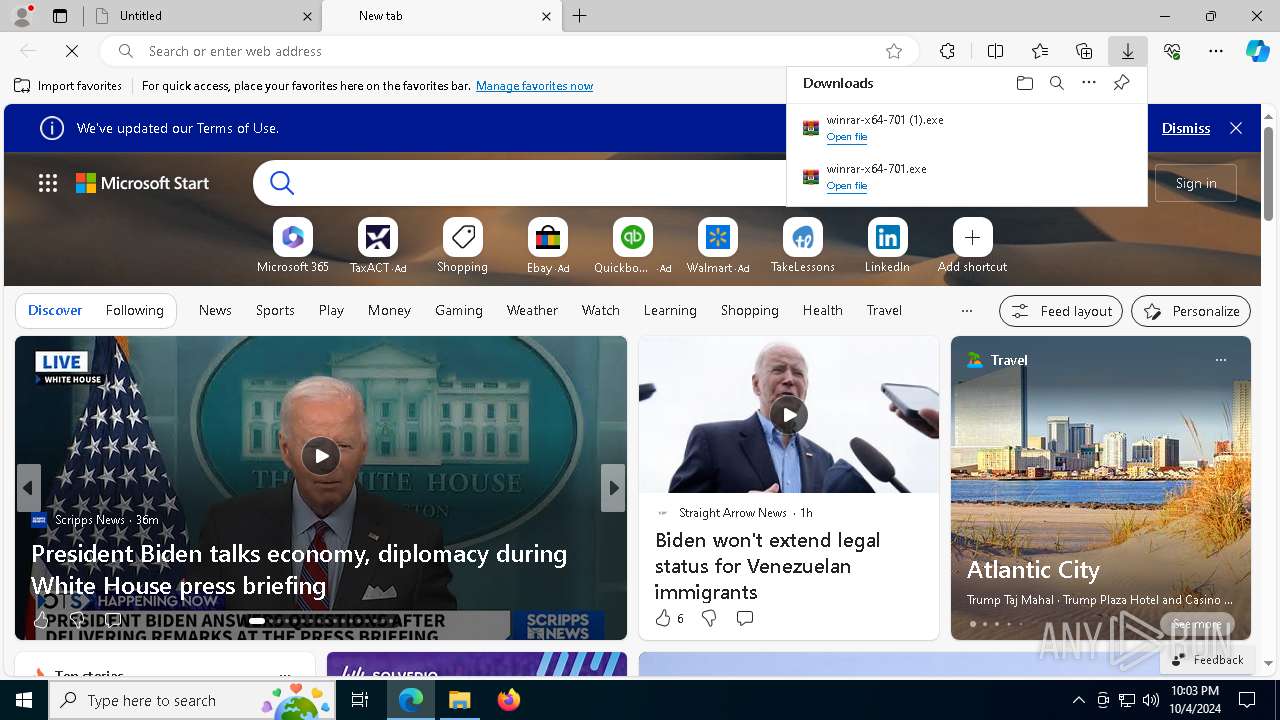This screenshot has height=720, width=1280.
Task: Open Microsoft apps grid launcher
Action: (47, 183)
